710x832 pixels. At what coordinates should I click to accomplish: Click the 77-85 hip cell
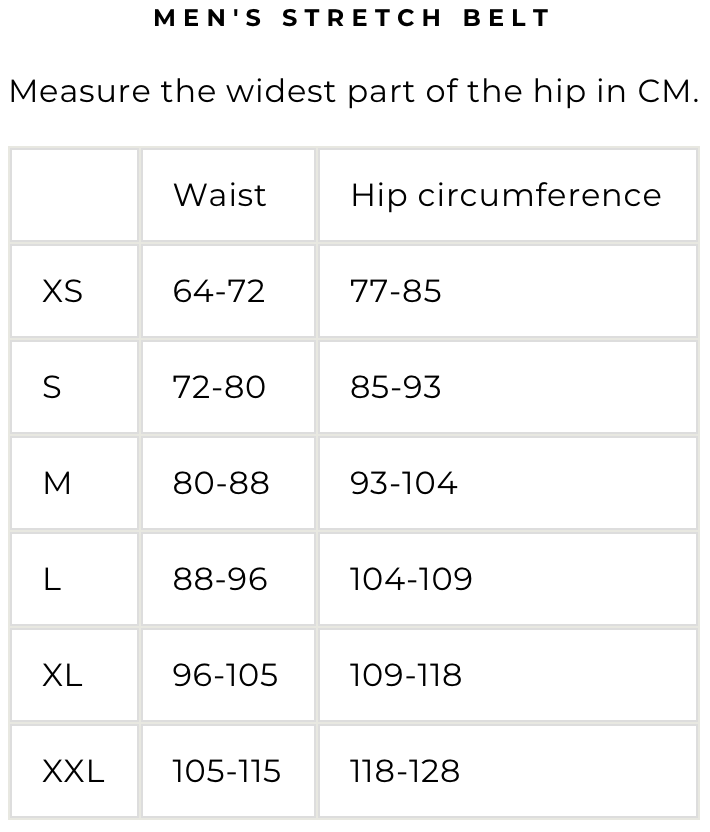pos(395,291)
